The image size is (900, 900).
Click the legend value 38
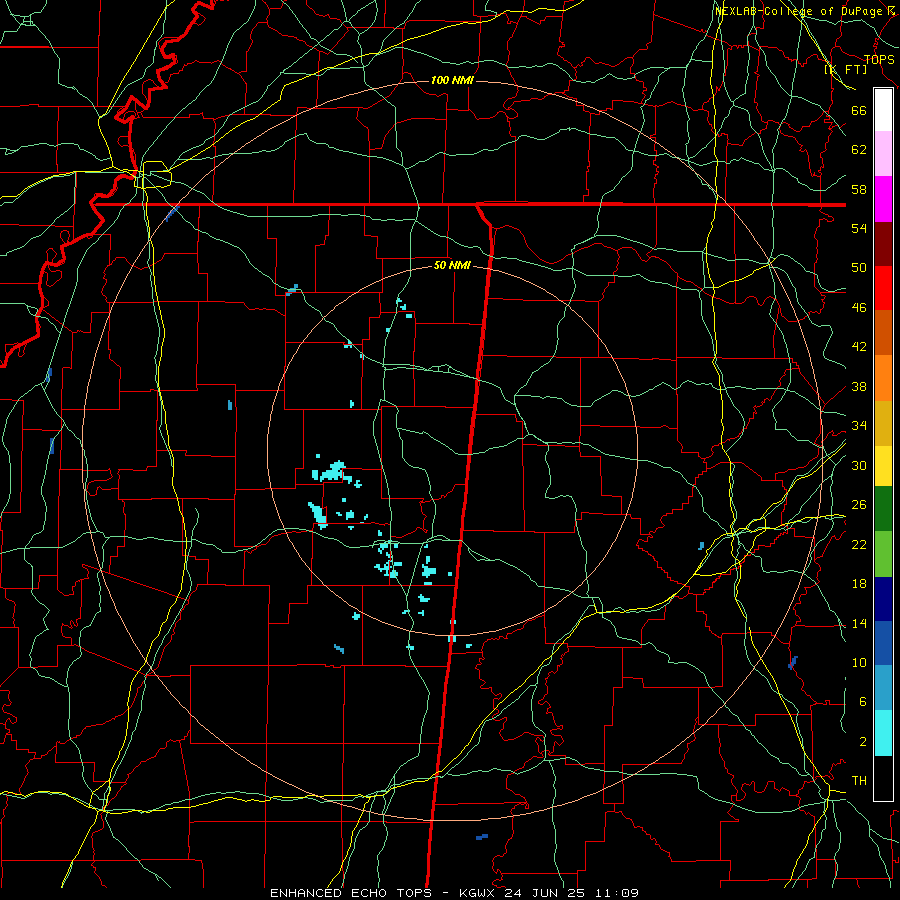tap(859, 386)
